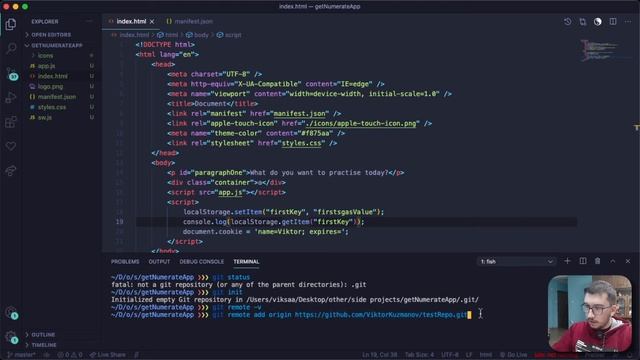Follow the styles.css href link

pos(301,143)
